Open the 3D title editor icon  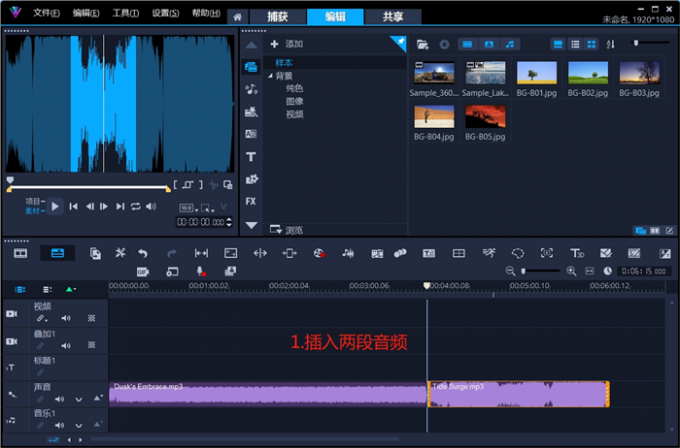click(577, 253)
